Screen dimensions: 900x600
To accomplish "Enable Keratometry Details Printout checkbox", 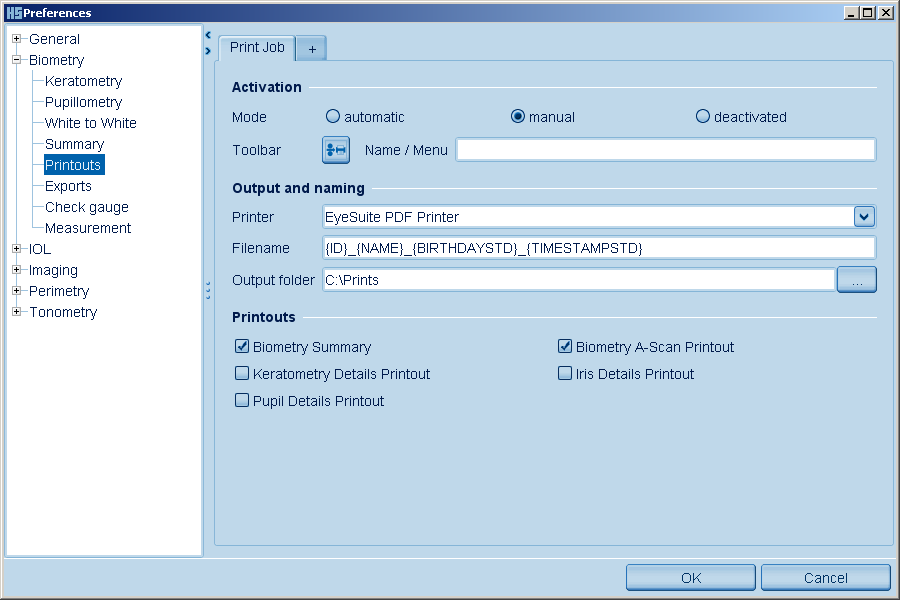I will 242,374.
